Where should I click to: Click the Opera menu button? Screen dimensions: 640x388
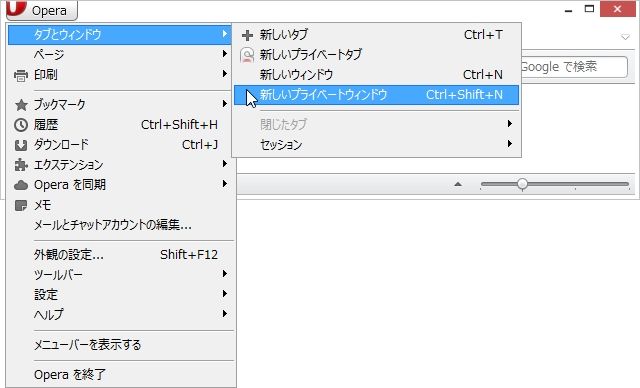click(x=42, y=10)
